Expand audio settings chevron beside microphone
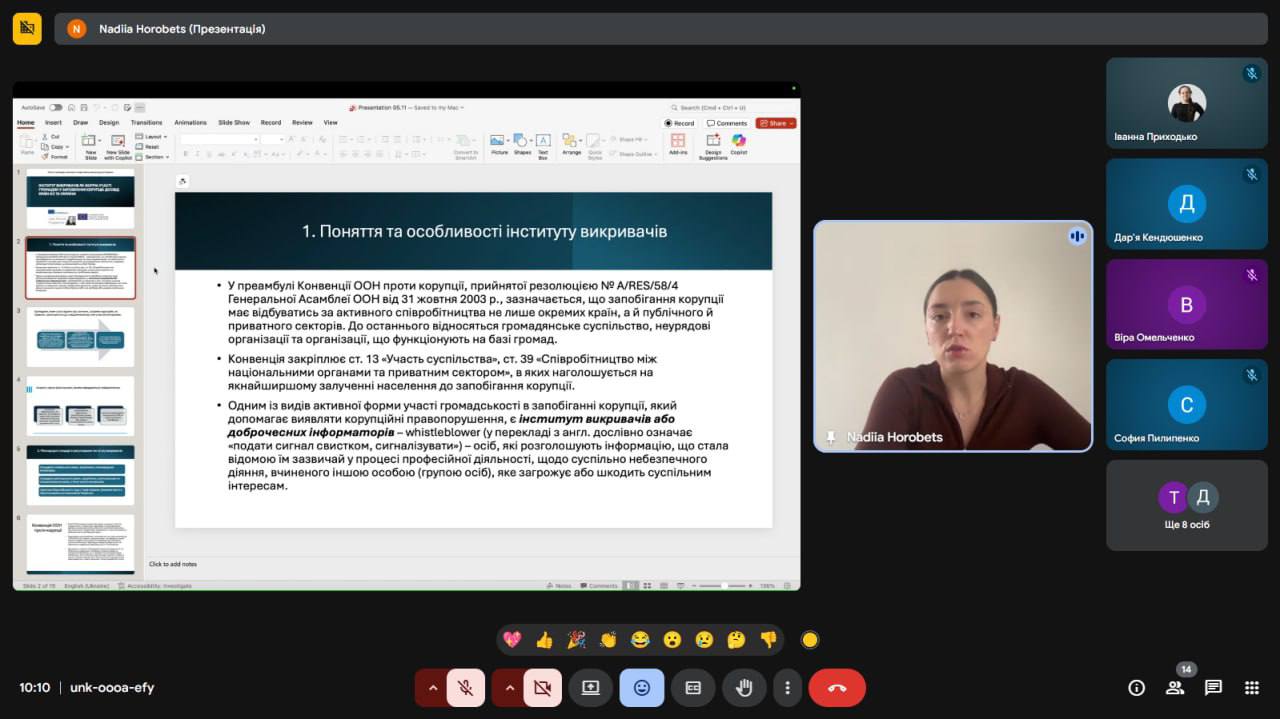Viewport: 1280px width, 719px height. pos(432,688)
